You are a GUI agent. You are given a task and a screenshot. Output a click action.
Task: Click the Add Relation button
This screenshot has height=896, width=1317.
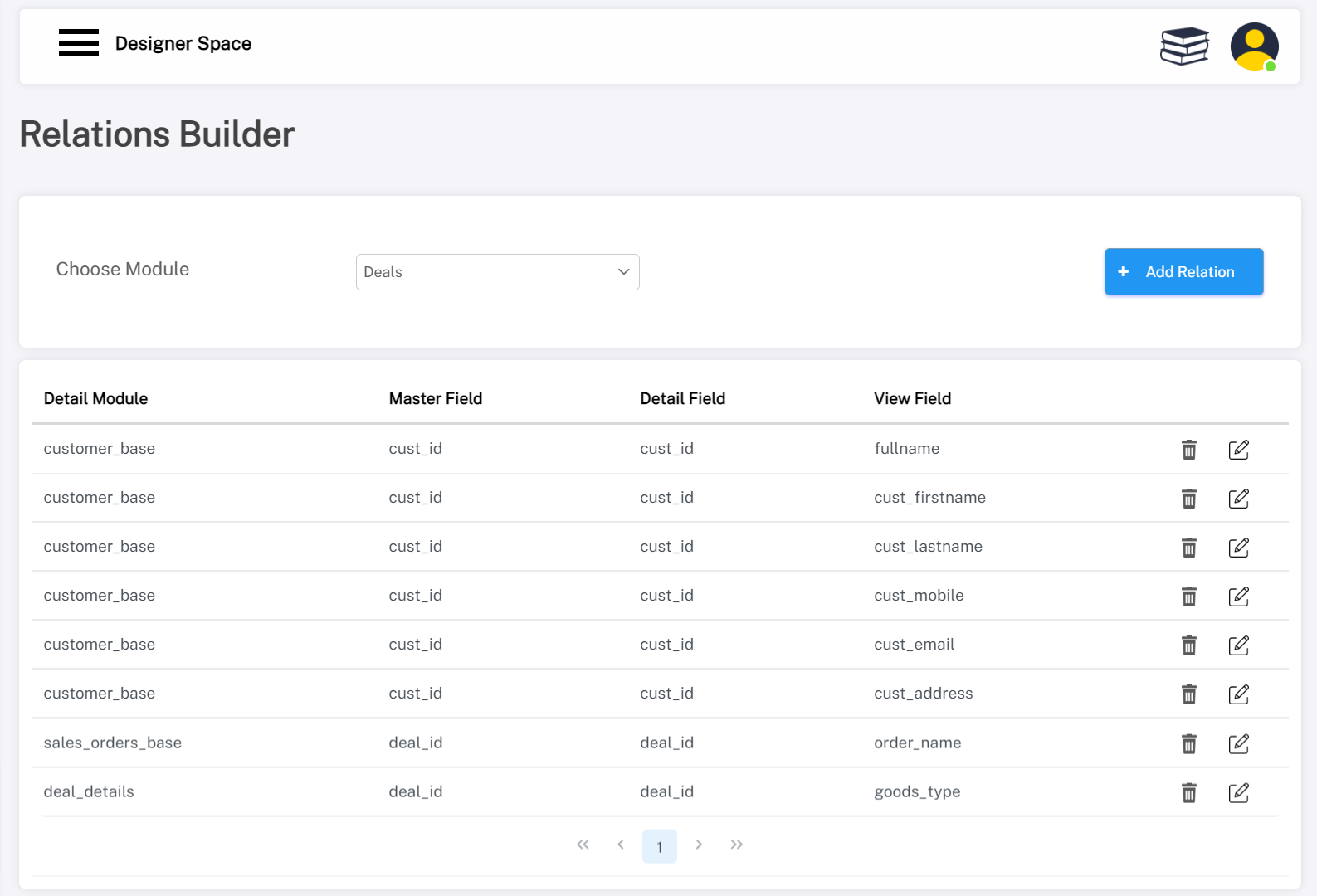tap(1183, 271)
